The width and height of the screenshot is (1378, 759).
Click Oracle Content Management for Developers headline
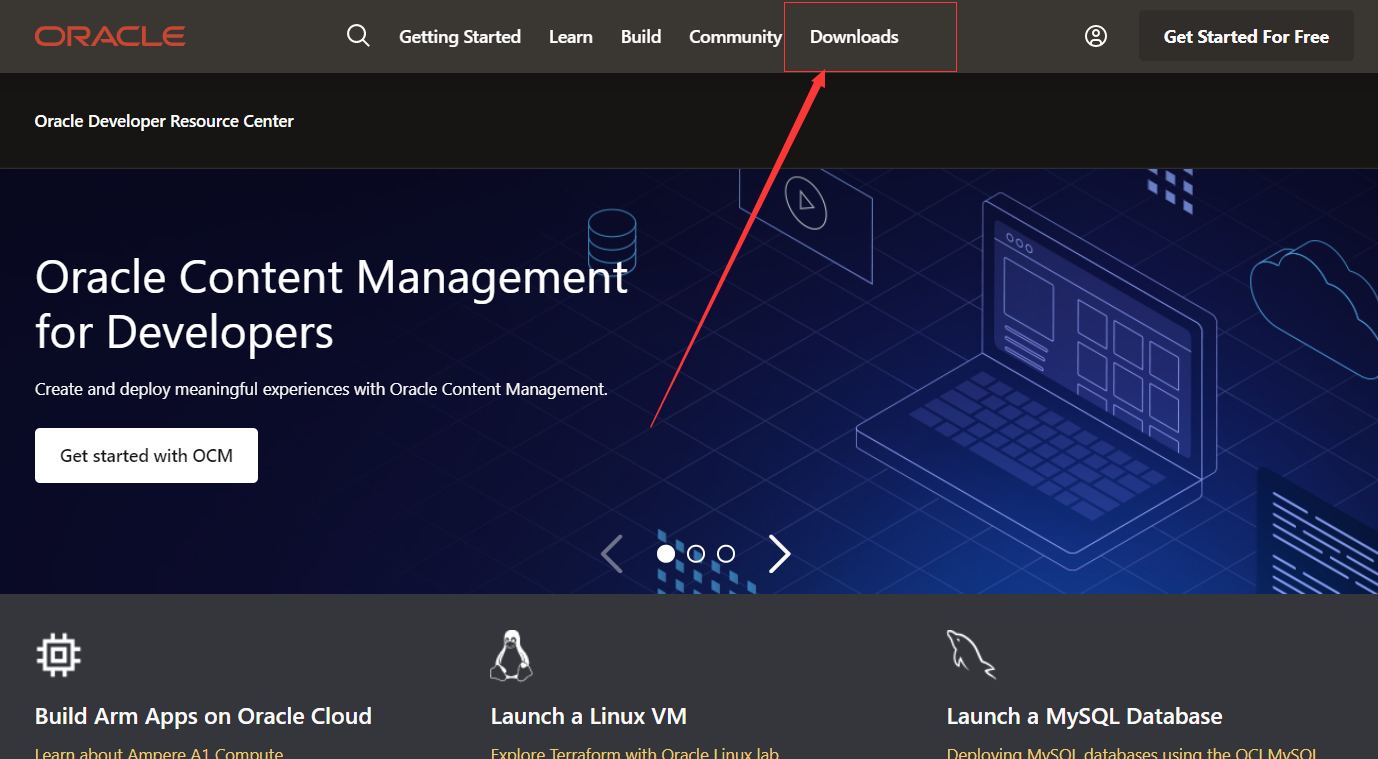[x=331, y=304]
